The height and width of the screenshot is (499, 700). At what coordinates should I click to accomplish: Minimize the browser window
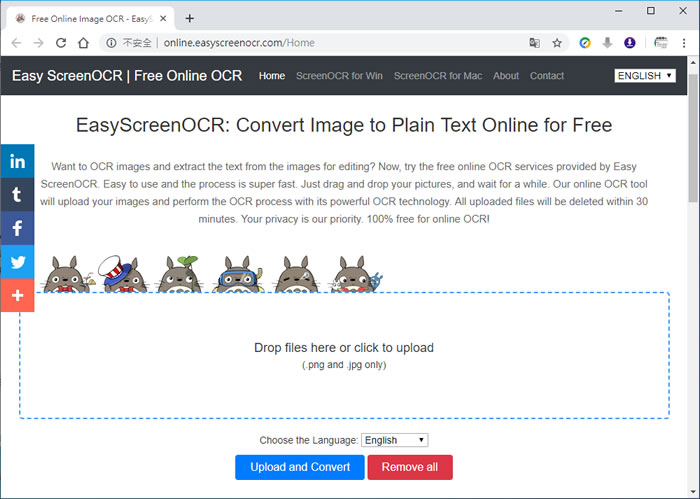[619, 11]
